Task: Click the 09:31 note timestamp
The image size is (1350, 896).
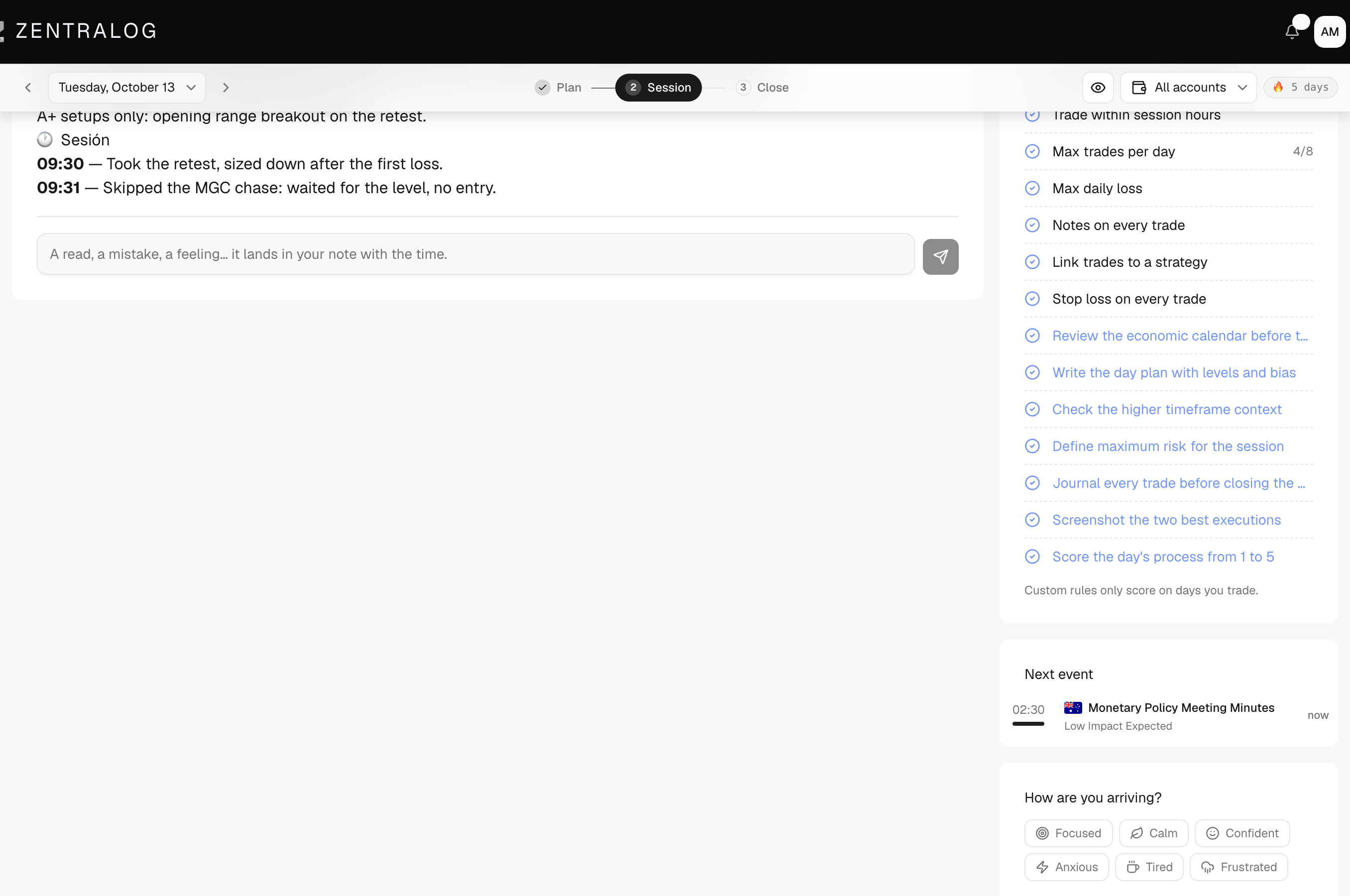Action: point(58,188)
